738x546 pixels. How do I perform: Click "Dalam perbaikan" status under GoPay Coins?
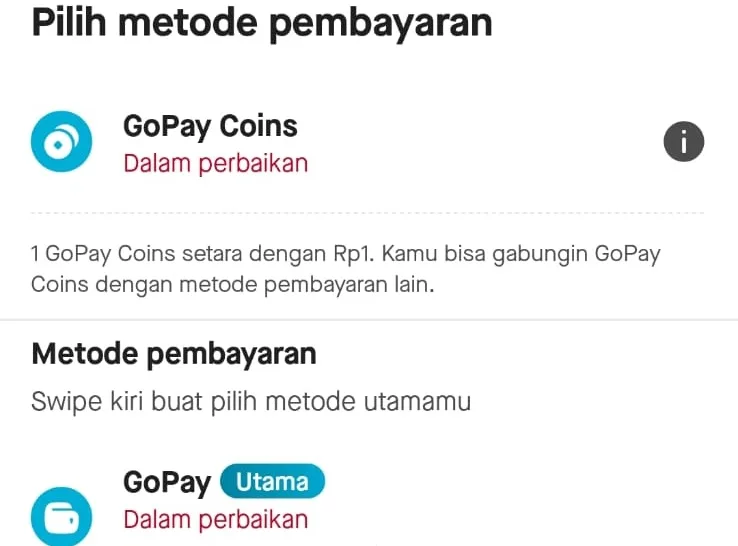pos(215,163)
